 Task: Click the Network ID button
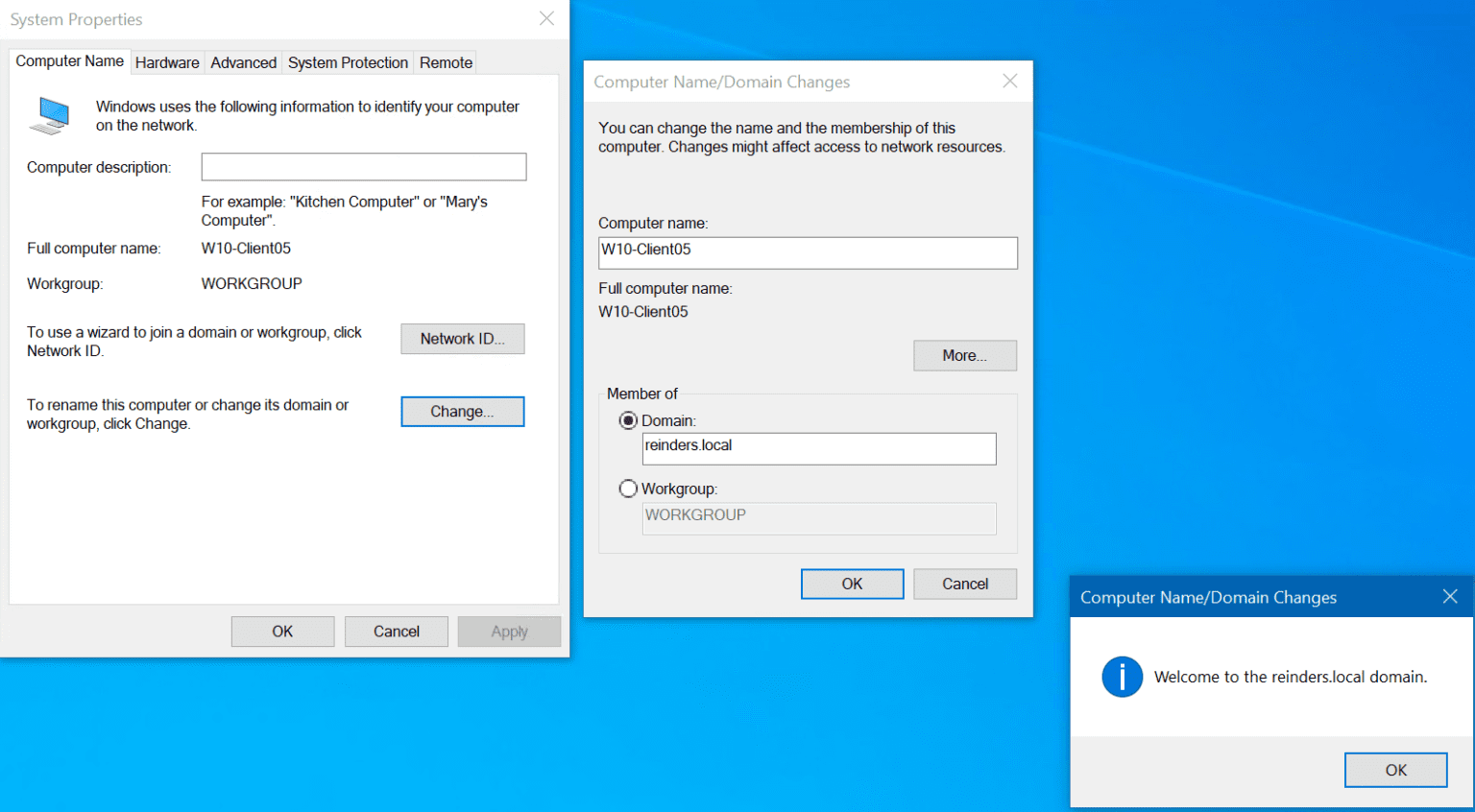[463, 339]
